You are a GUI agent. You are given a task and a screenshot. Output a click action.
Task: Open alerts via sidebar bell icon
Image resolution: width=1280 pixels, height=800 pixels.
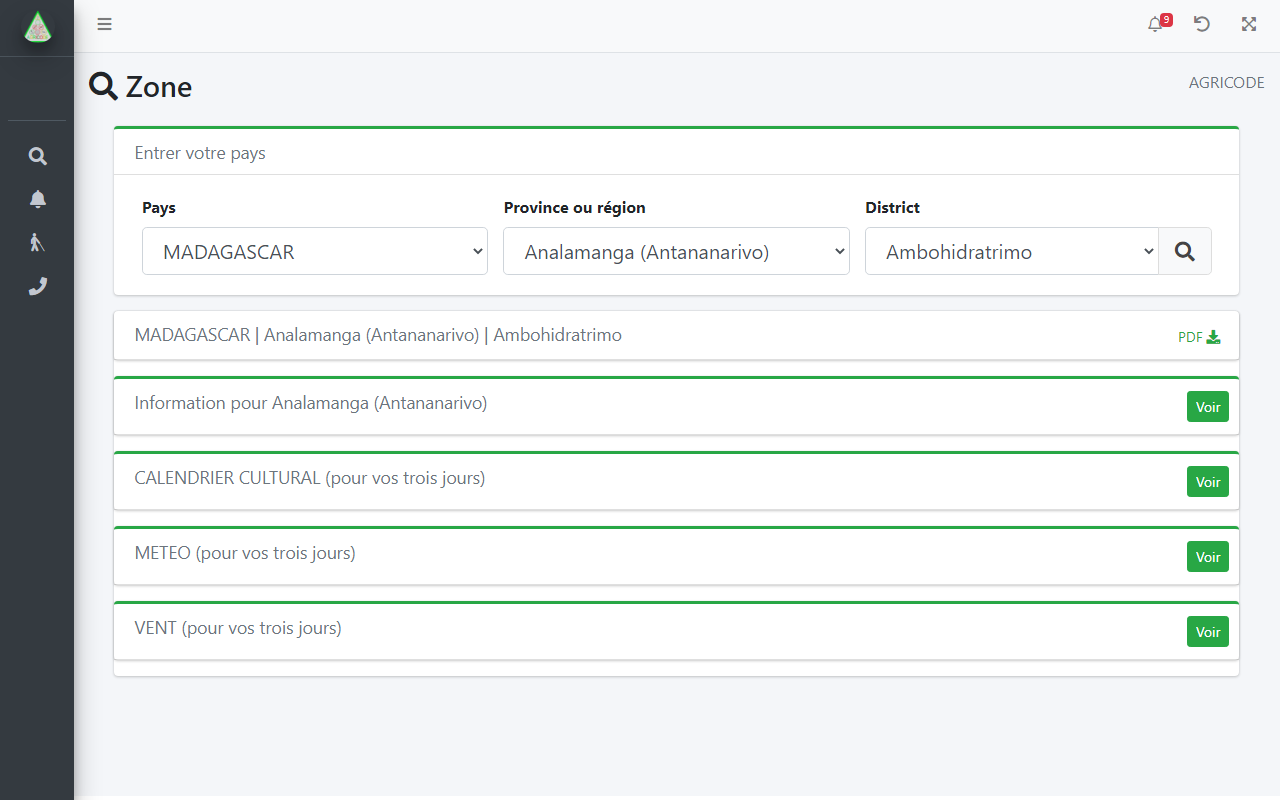click(x=37, y=199)
